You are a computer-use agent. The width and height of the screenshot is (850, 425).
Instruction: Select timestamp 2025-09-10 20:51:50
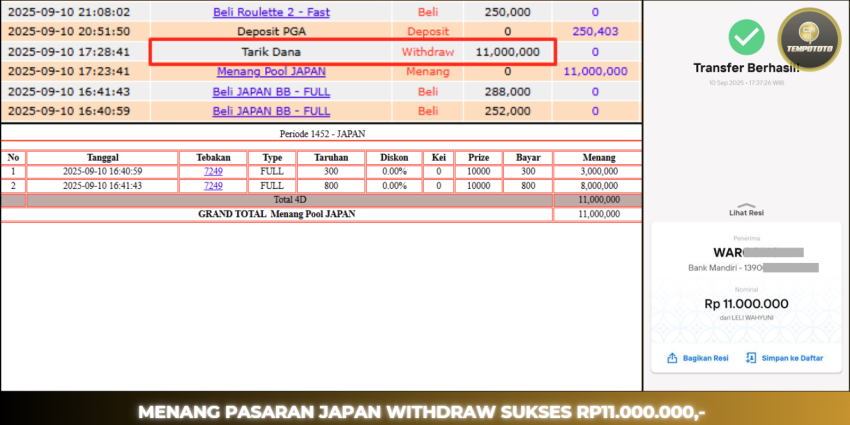(69, 31)
